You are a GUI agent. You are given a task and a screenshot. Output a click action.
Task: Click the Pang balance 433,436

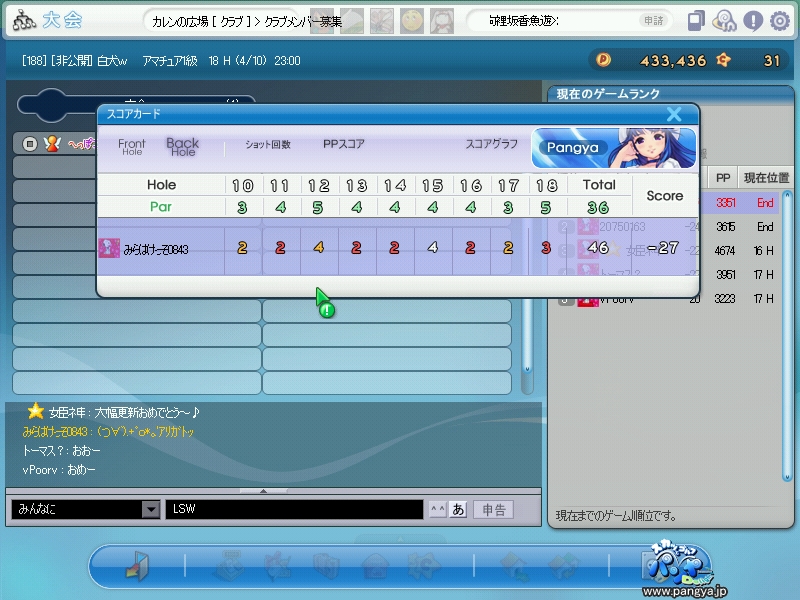(673, 61)
